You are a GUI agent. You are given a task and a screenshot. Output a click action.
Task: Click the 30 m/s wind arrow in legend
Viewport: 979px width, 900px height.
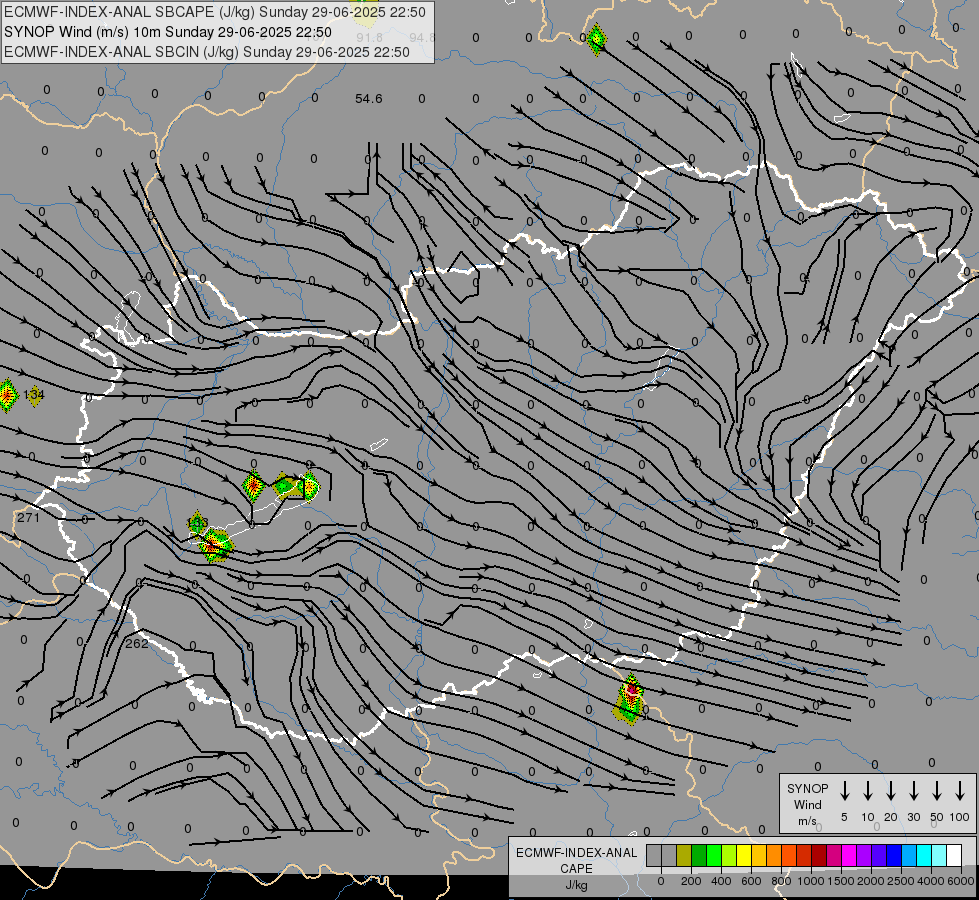pyautogui.click(x=913, y=791)
